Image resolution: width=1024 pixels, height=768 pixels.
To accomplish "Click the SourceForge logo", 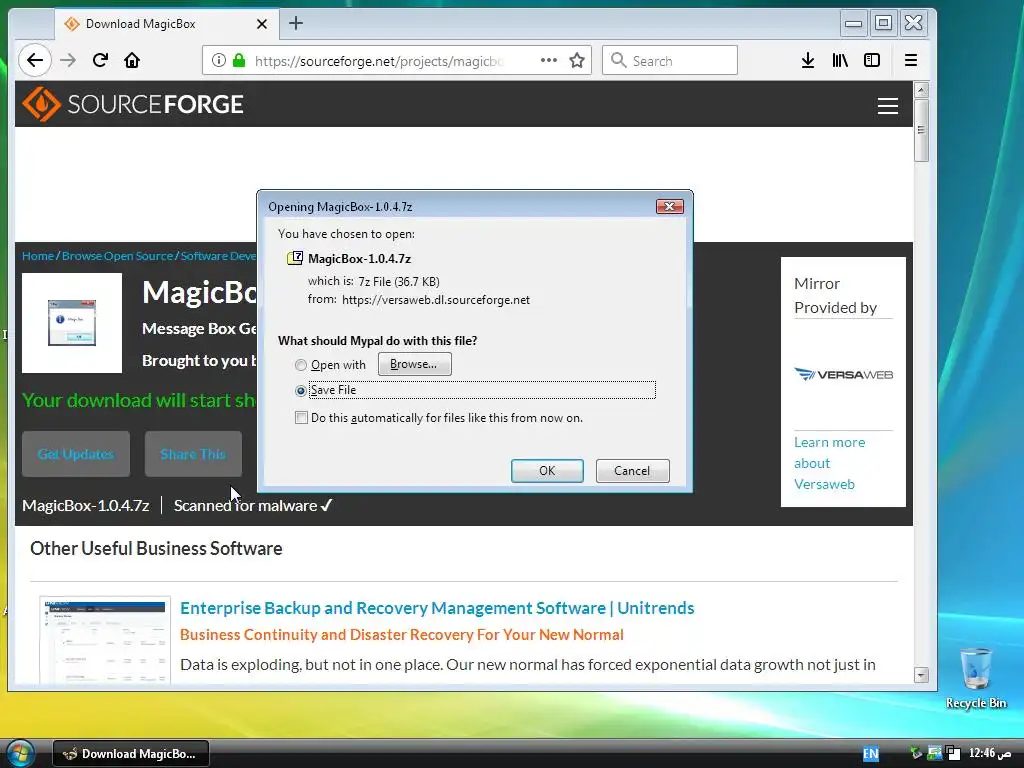I will [133, 104].
